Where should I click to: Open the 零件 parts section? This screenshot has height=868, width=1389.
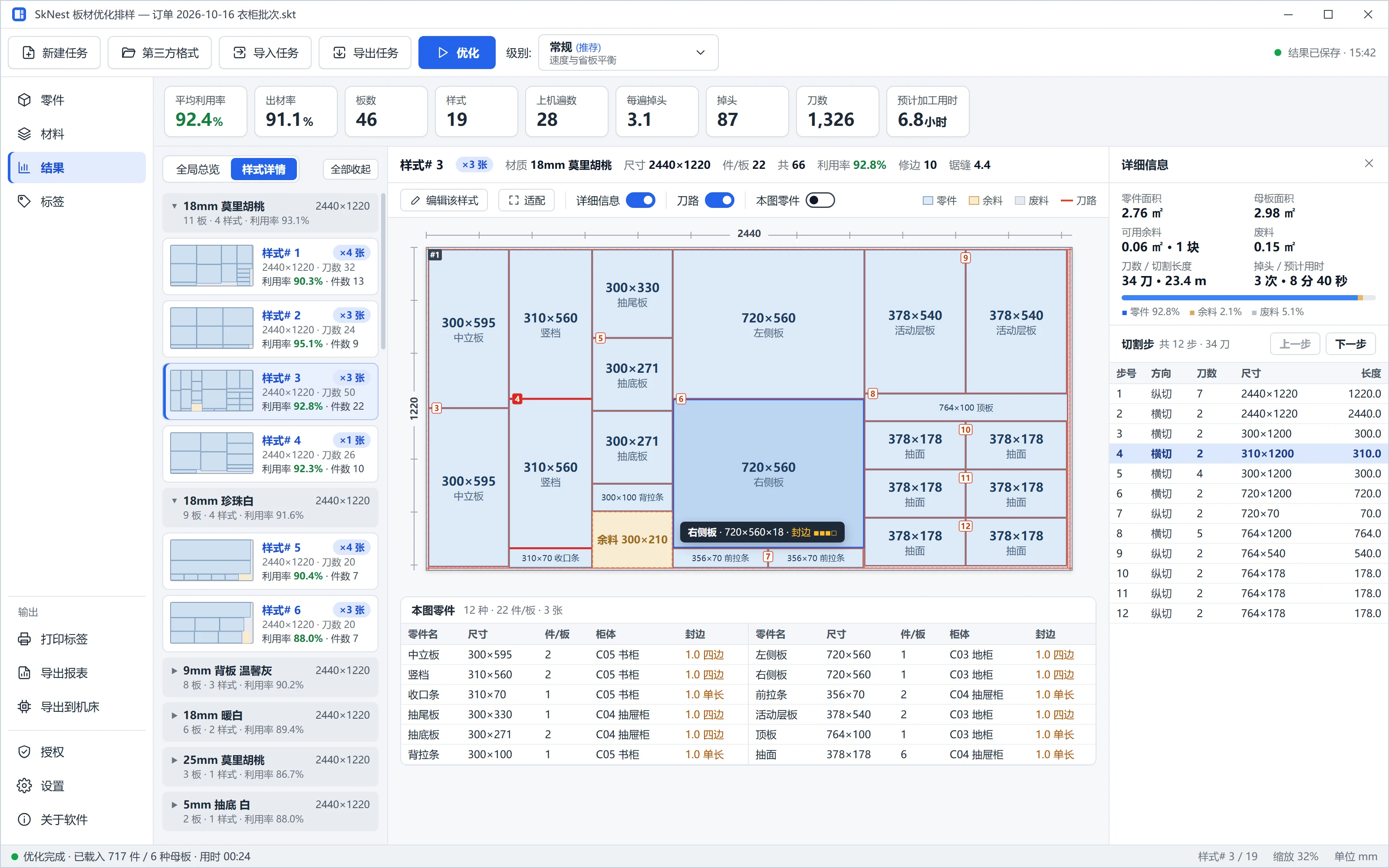click(76, 100)
